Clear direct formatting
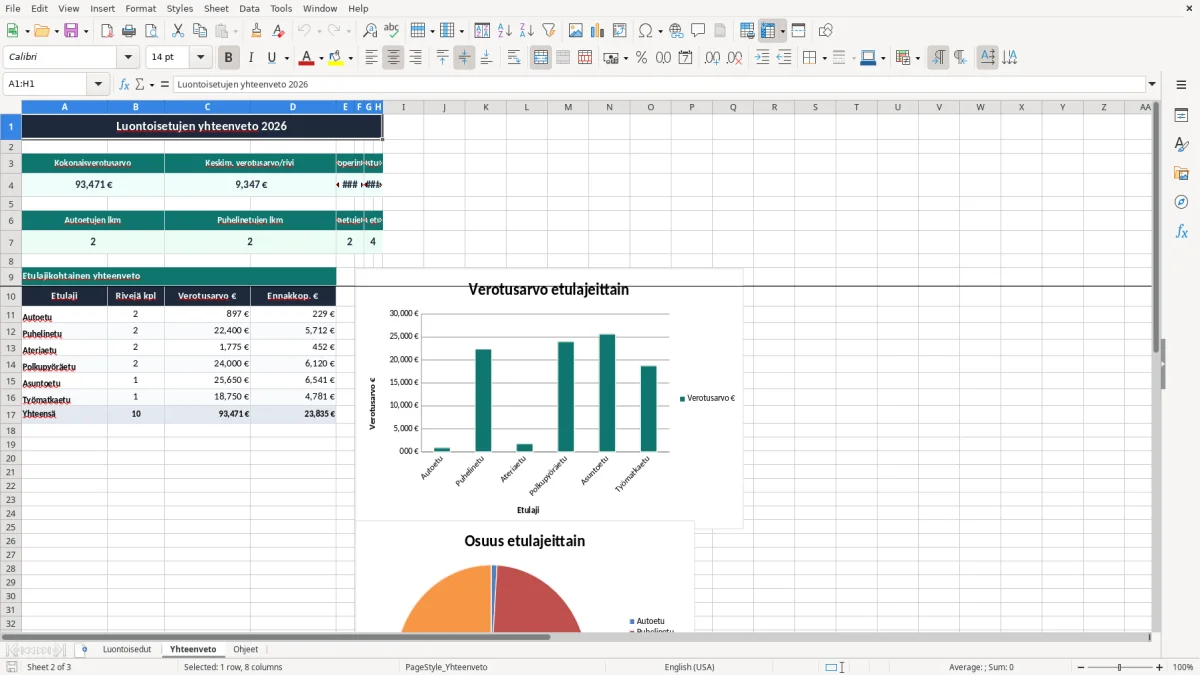Screen dimensions: 1200x675 (278, 31)
